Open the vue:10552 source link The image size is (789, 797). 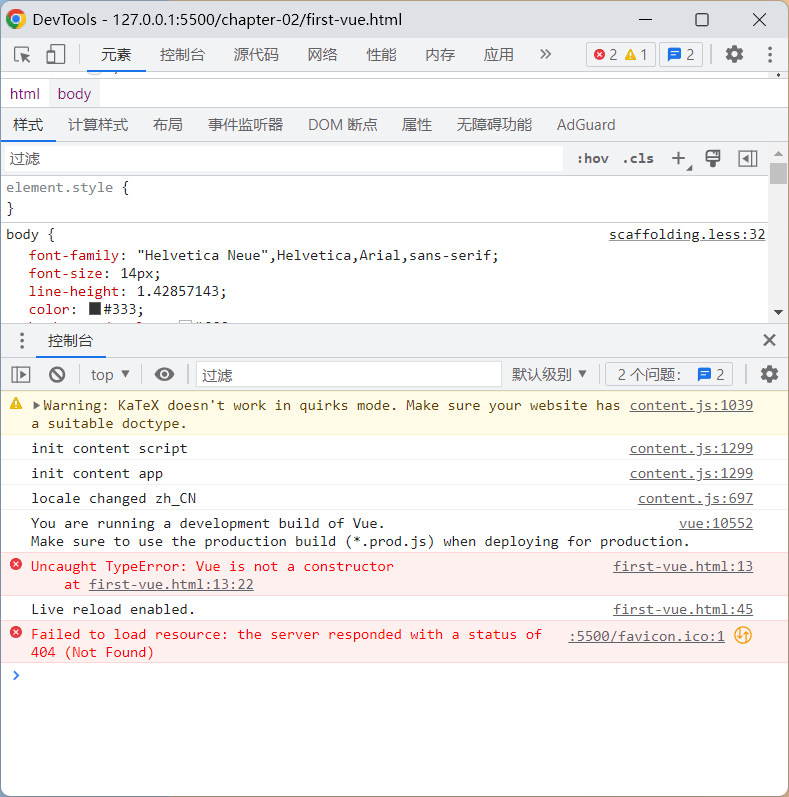[x=716, y=523]
